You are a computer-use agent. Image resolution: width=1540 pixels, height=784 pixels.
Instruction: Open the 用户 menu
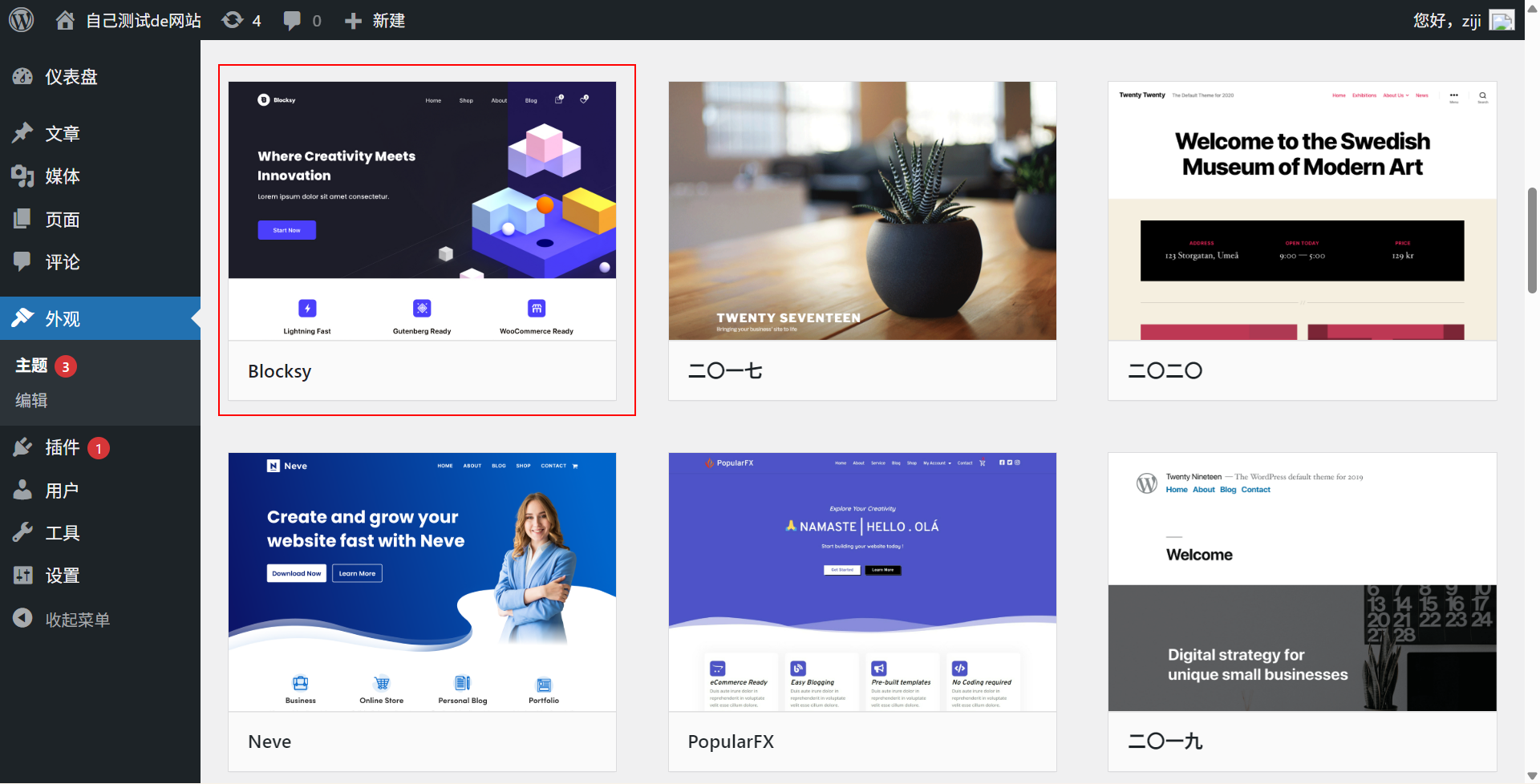(100, 490)
